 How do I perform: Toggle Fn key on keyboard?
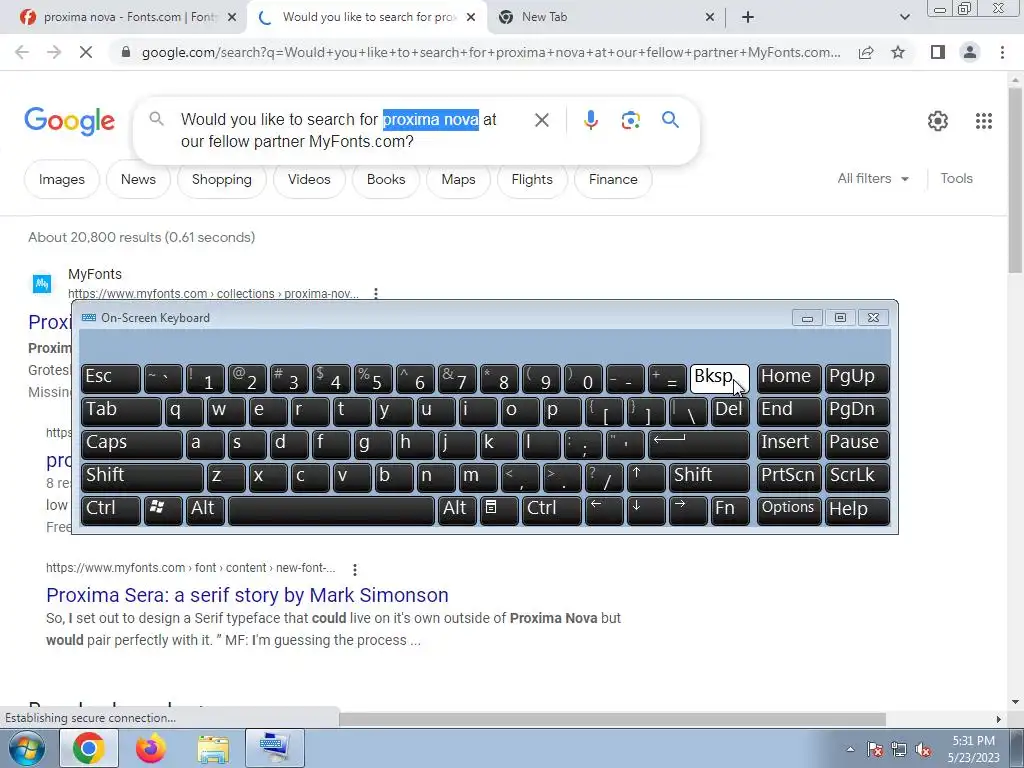(729, 510)
